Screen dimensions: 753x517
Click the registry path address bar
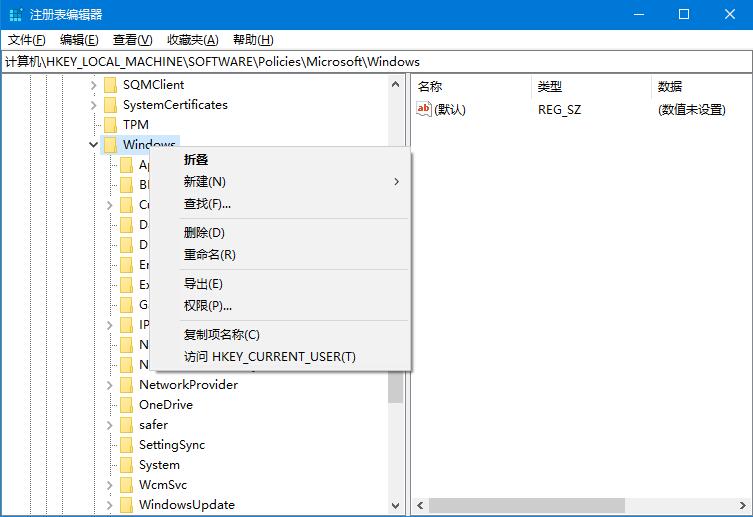[x=376, y=62]
